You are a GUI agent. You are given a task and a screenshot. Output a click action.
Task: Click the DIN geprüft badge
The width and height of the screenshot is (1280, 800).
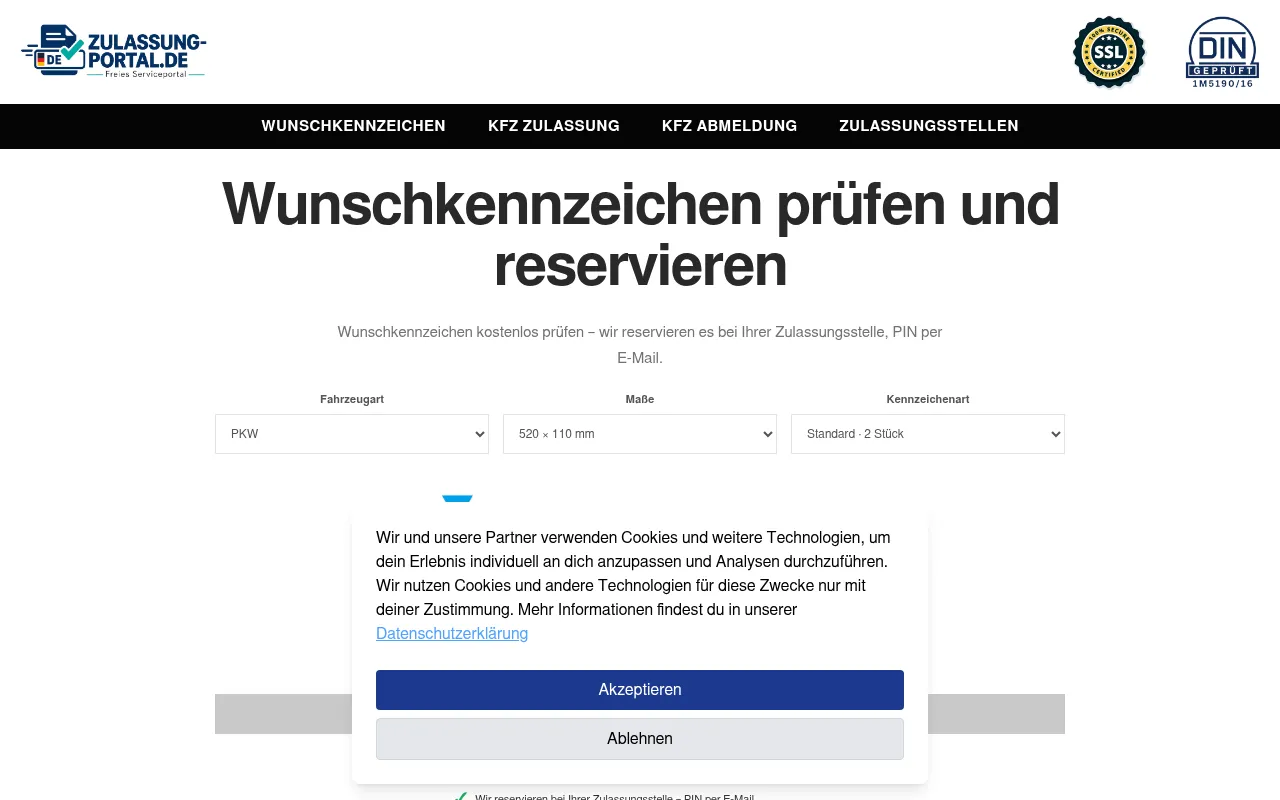(1222, 52)
